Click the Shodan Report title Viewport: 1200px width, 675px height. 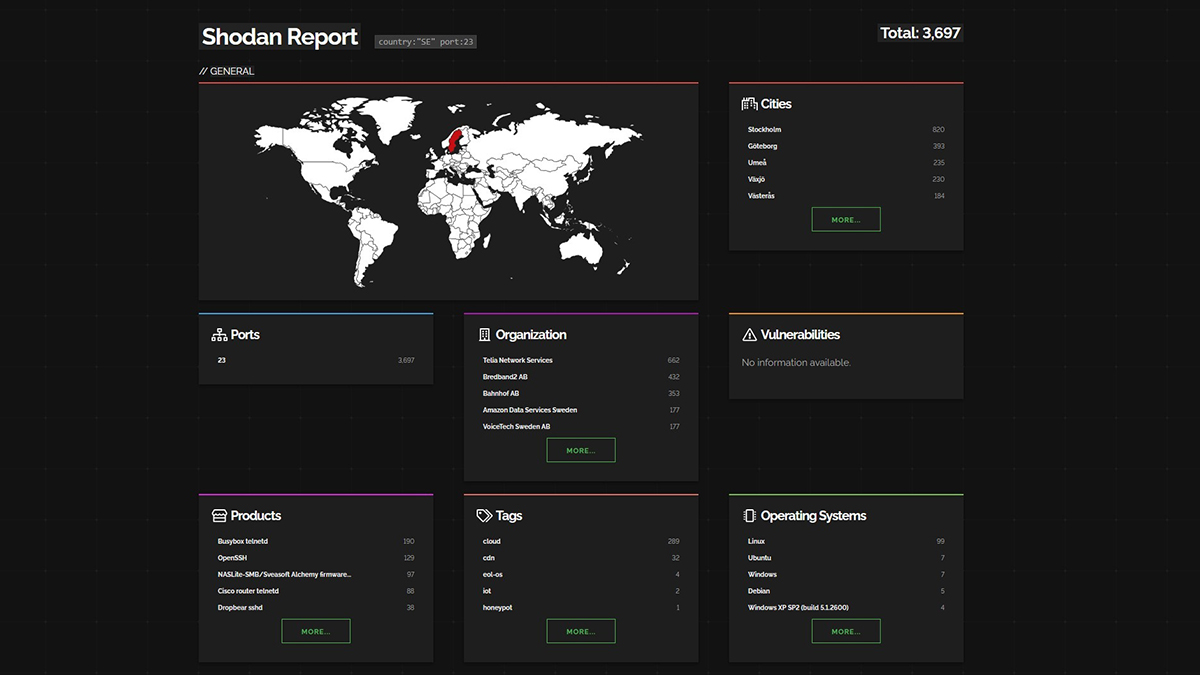pos(280,37)
